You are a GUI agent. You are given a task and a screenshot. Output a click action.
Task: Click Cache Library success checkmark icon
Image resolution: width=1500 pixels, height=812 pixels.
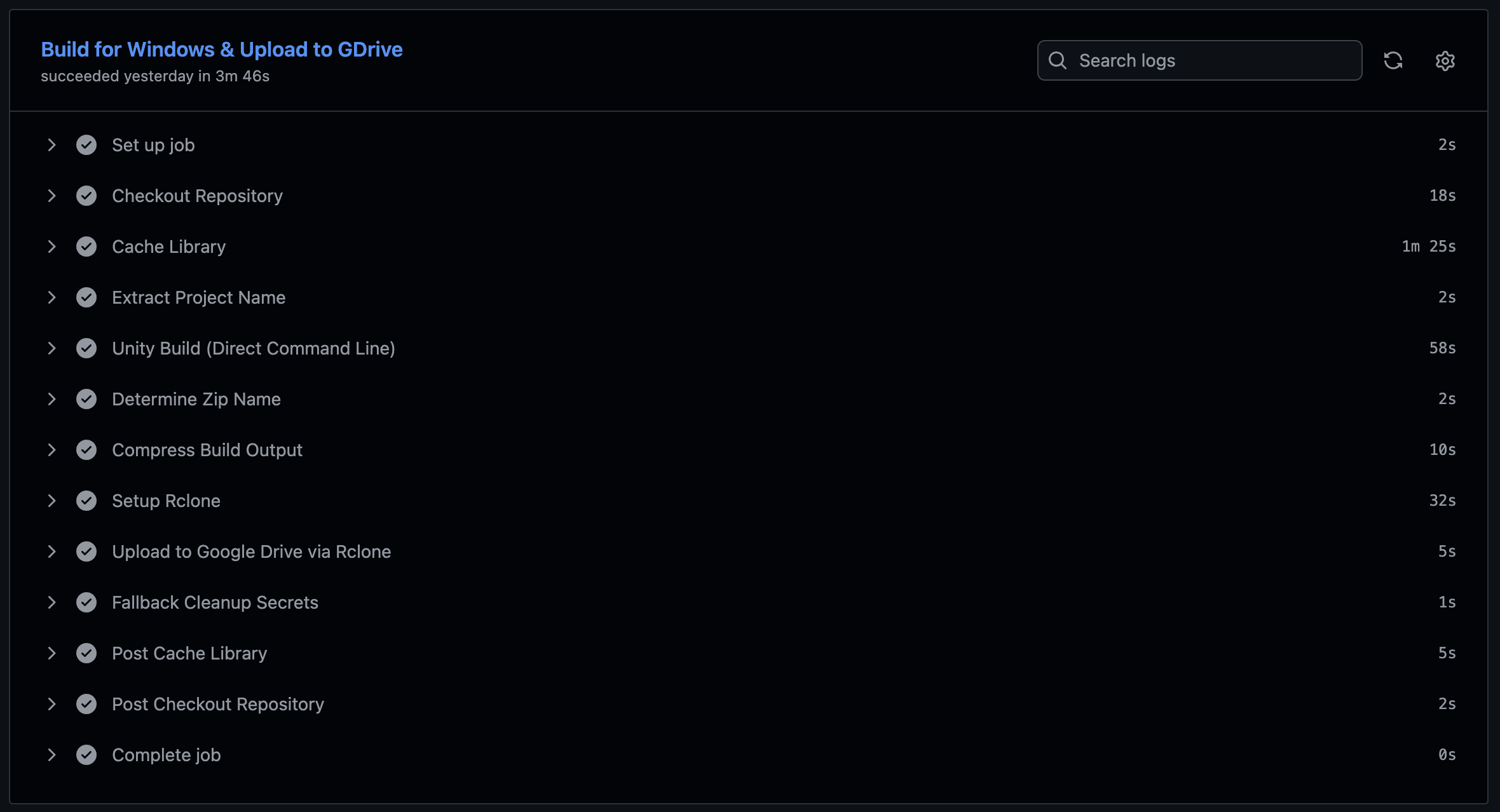[86, 247]
